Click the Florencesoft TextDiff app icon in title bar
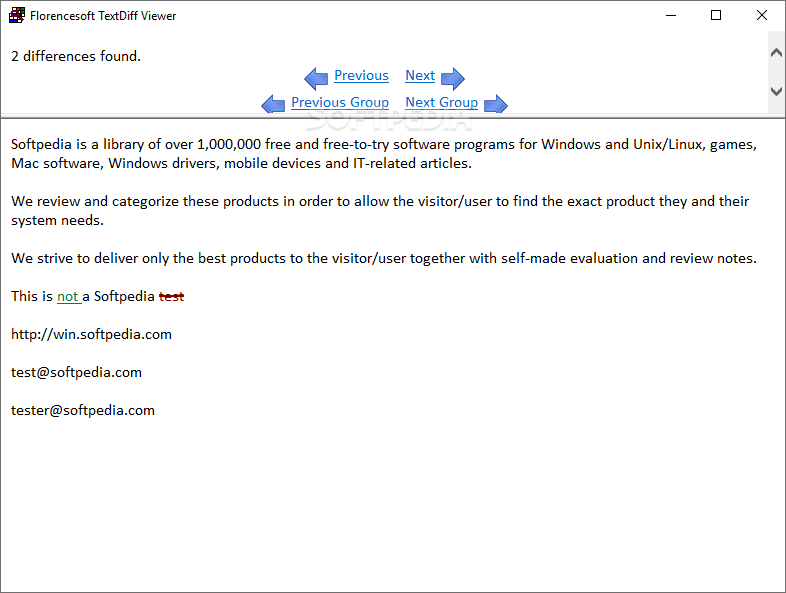This screenshot has width=786, height=593. tap(17, 16)
